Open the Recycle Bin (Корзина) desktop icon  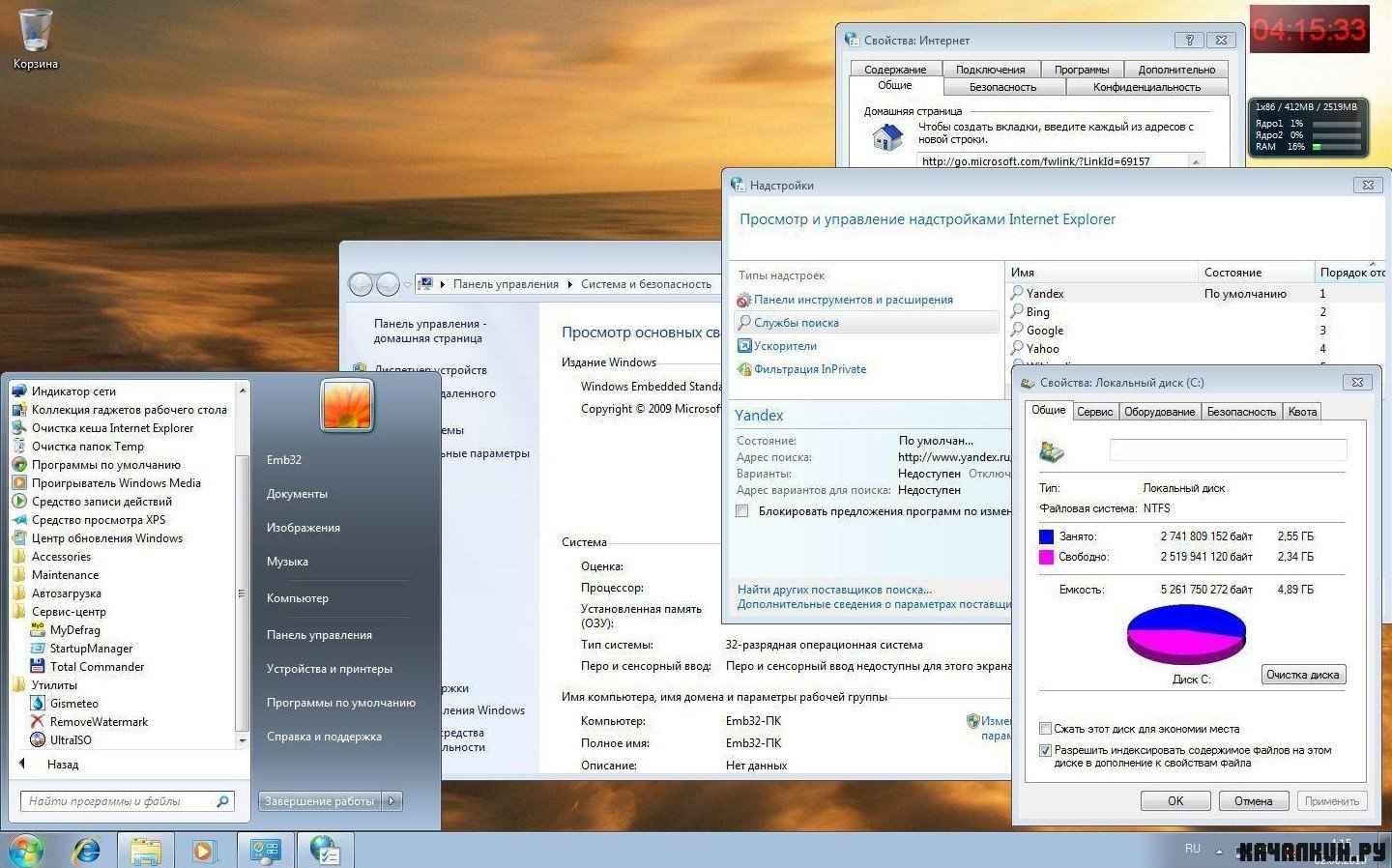coord(35,39)
